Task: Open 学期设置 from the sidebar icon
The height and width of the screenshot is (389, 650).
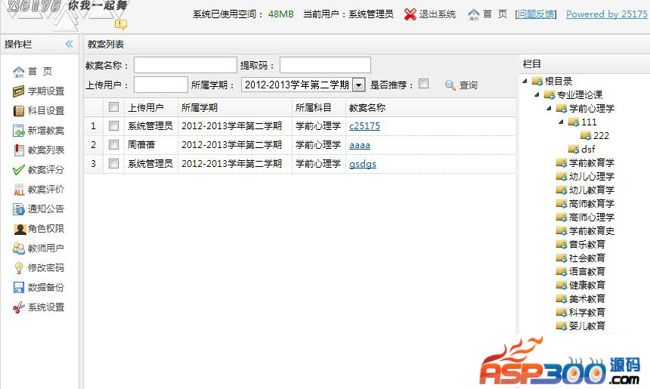Action: pos(19,91)
